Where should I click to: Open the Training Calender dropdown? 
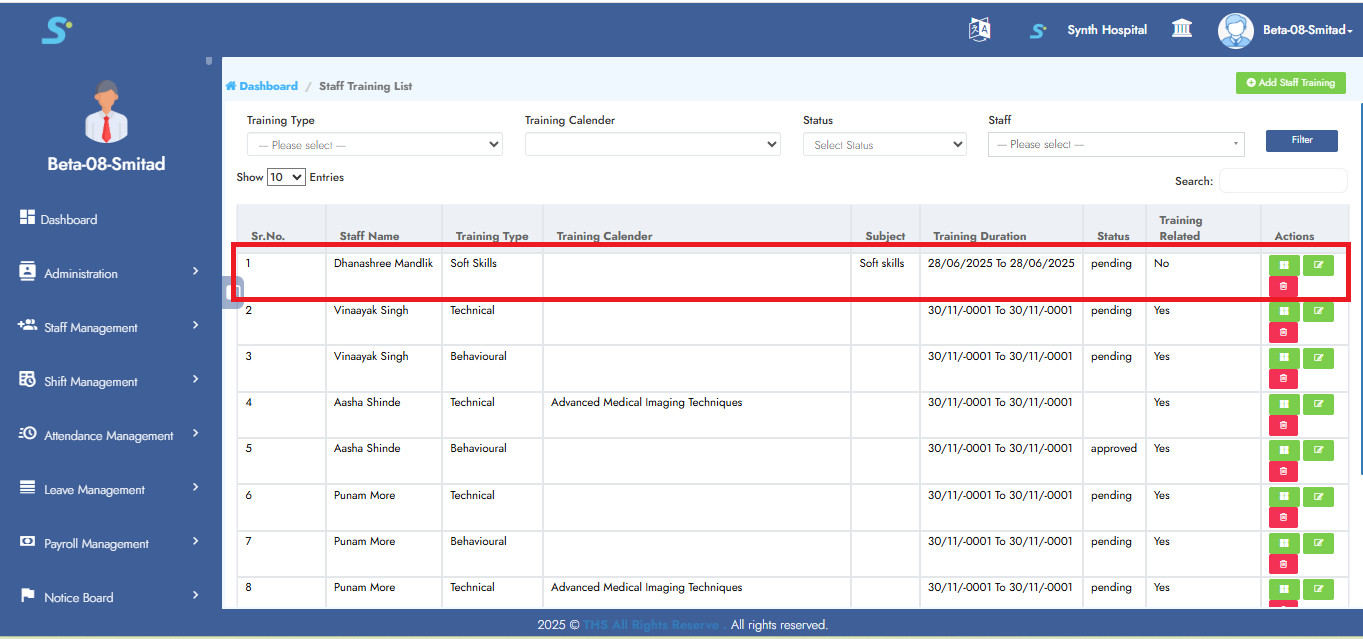652,145
